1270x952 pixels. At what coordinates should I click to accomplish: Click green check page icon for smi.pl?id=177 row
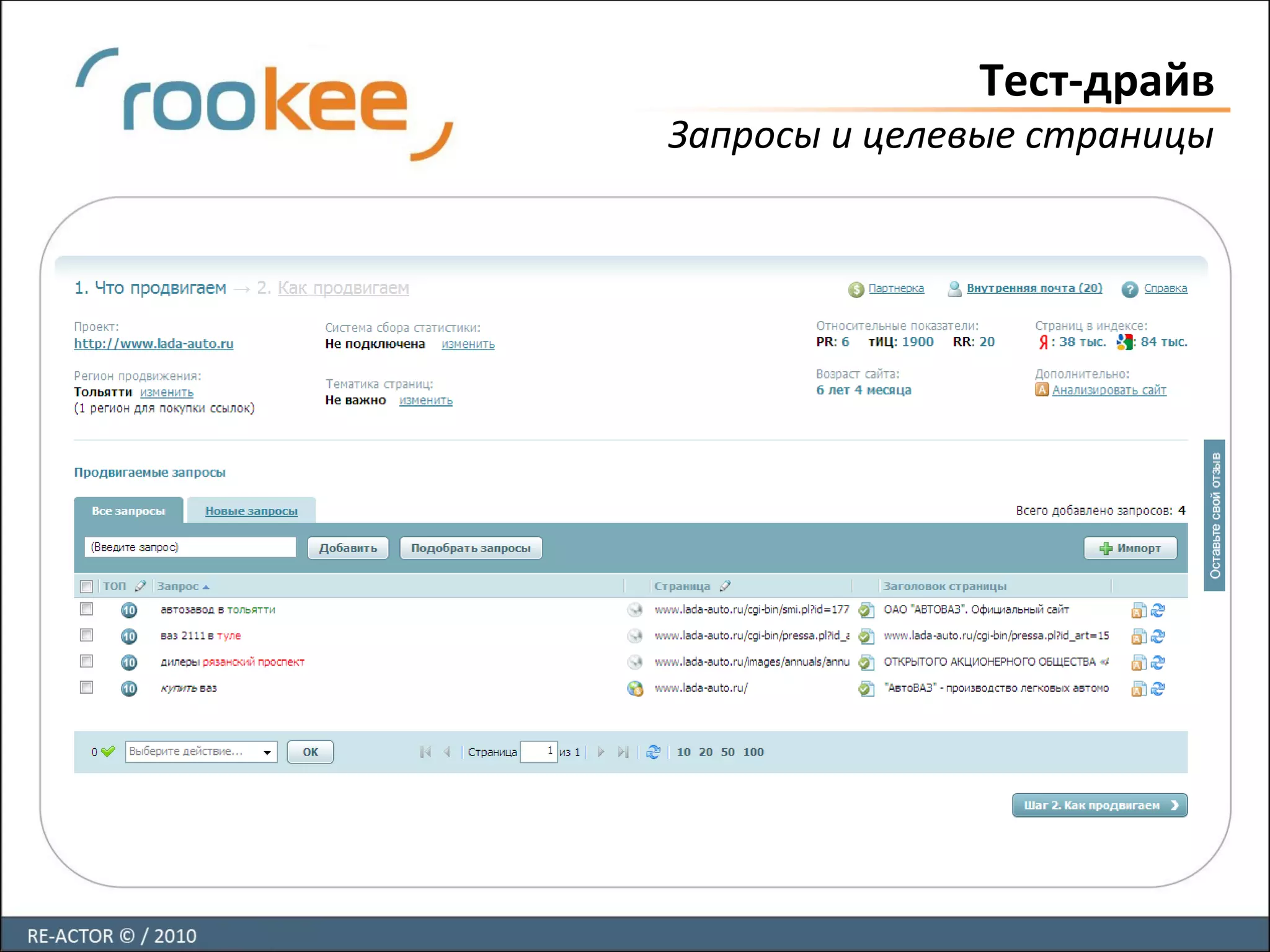click(866, 610)
